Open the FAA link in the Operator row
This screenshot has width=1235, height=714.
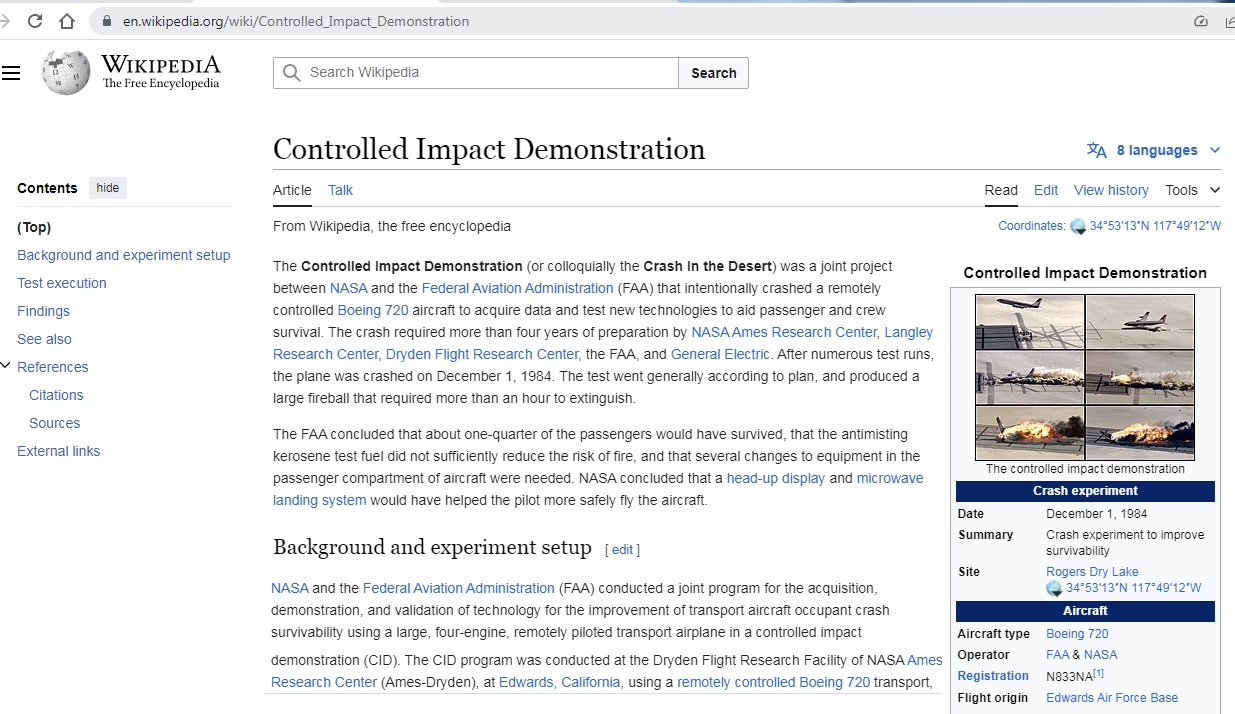pyautogui.click(x=1058, y=655)
